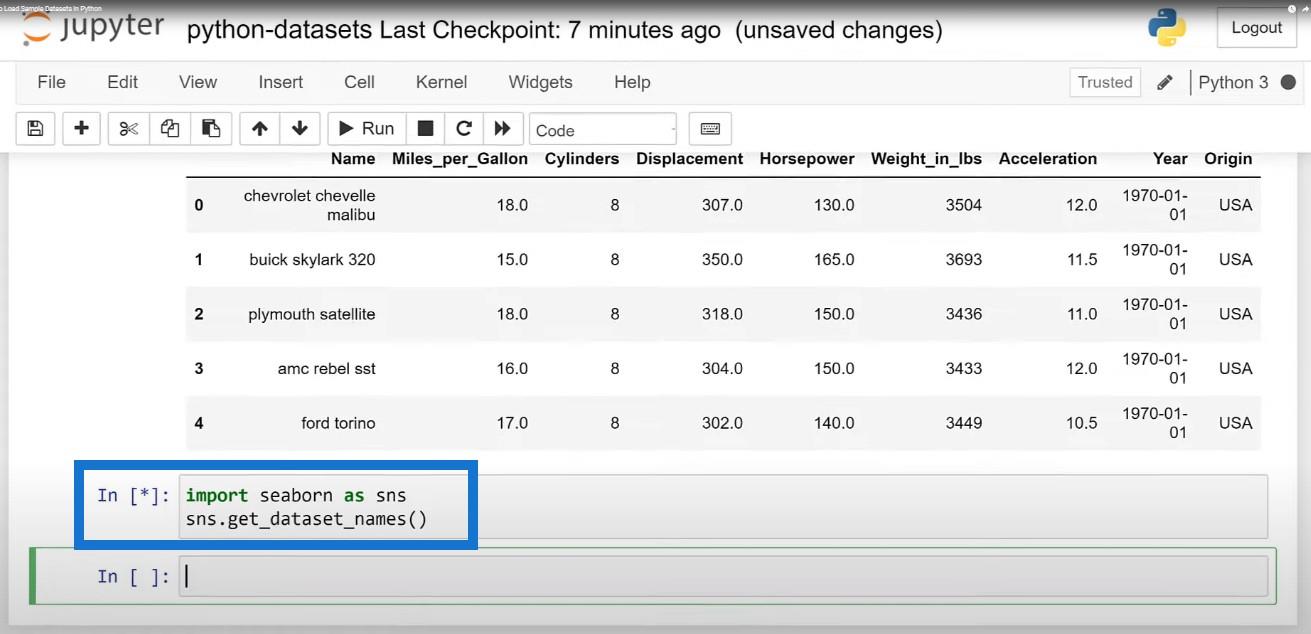Click horsepower value 165.0
This screenshot has height=634, width=1311.
pos(834,260)
